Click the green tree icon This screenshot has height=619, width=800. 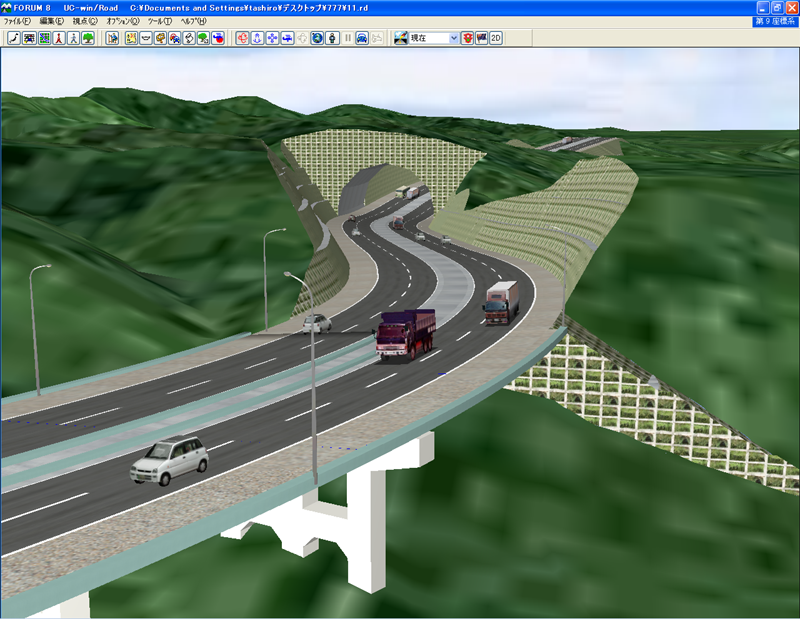pos(88,38)
